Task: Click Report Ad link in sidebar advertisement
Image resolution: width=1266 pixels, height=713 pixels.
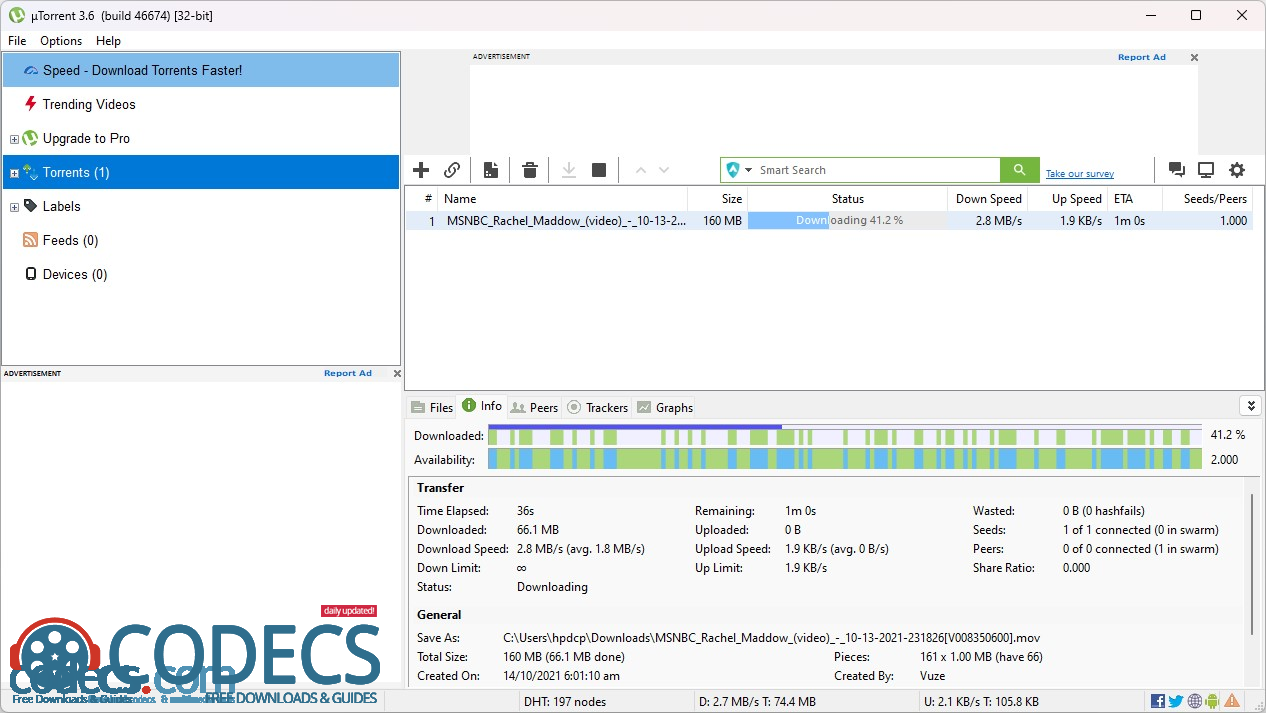Action: click(x=348, y=373)
